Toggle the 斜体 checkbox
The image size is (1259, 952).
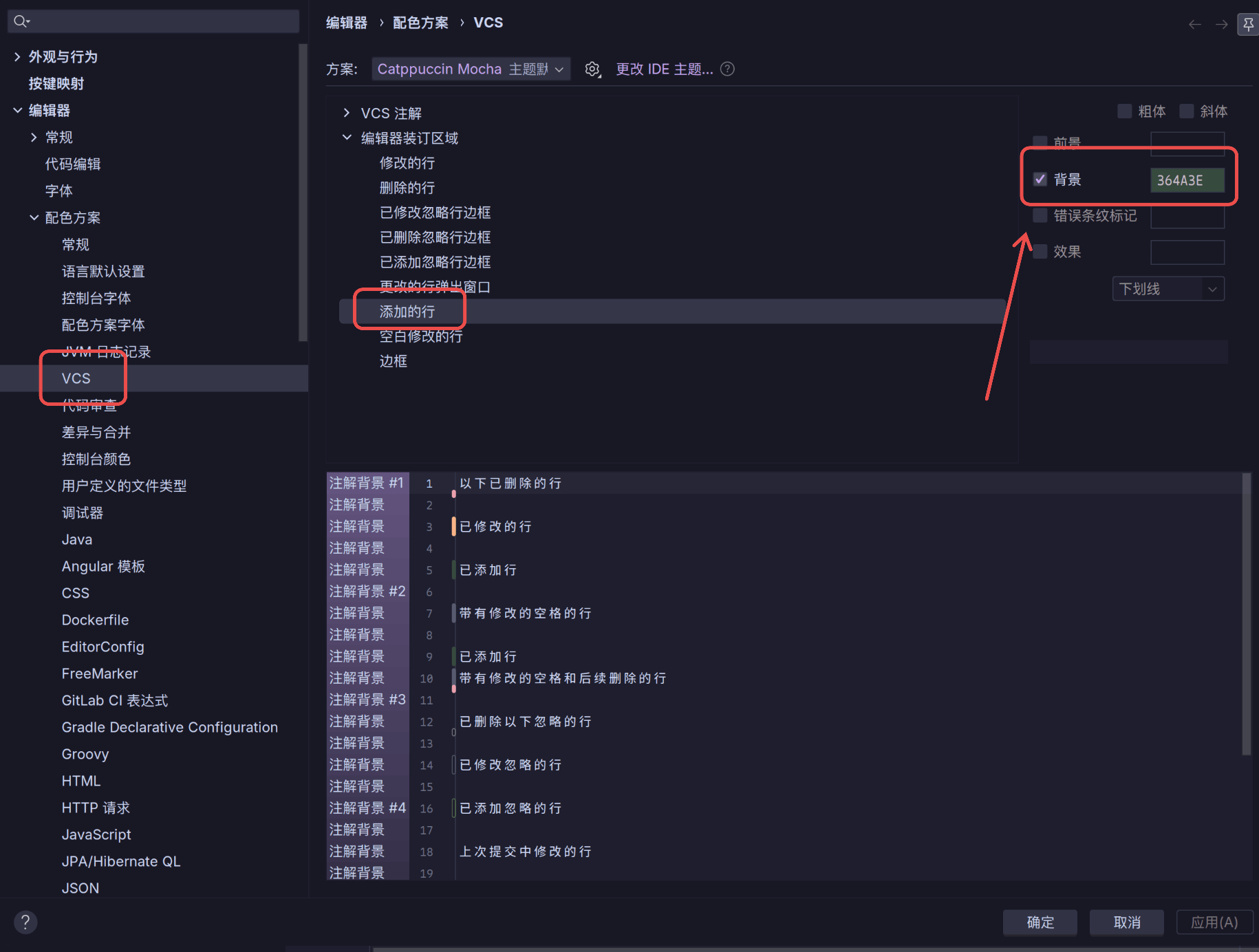tap(1187, 111)
